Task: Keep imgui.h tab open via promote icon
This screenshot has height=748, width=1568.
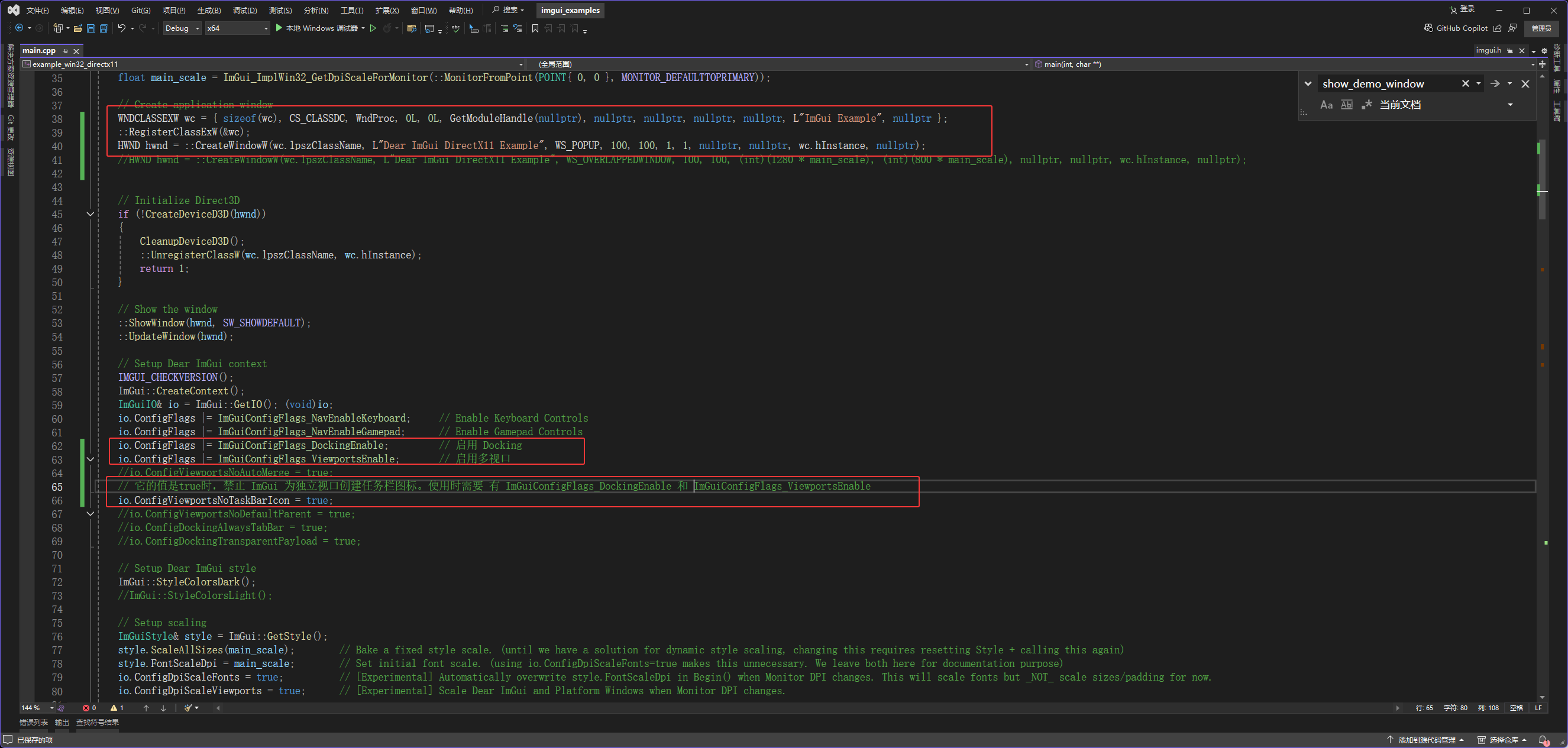Action: (1510, 50)
